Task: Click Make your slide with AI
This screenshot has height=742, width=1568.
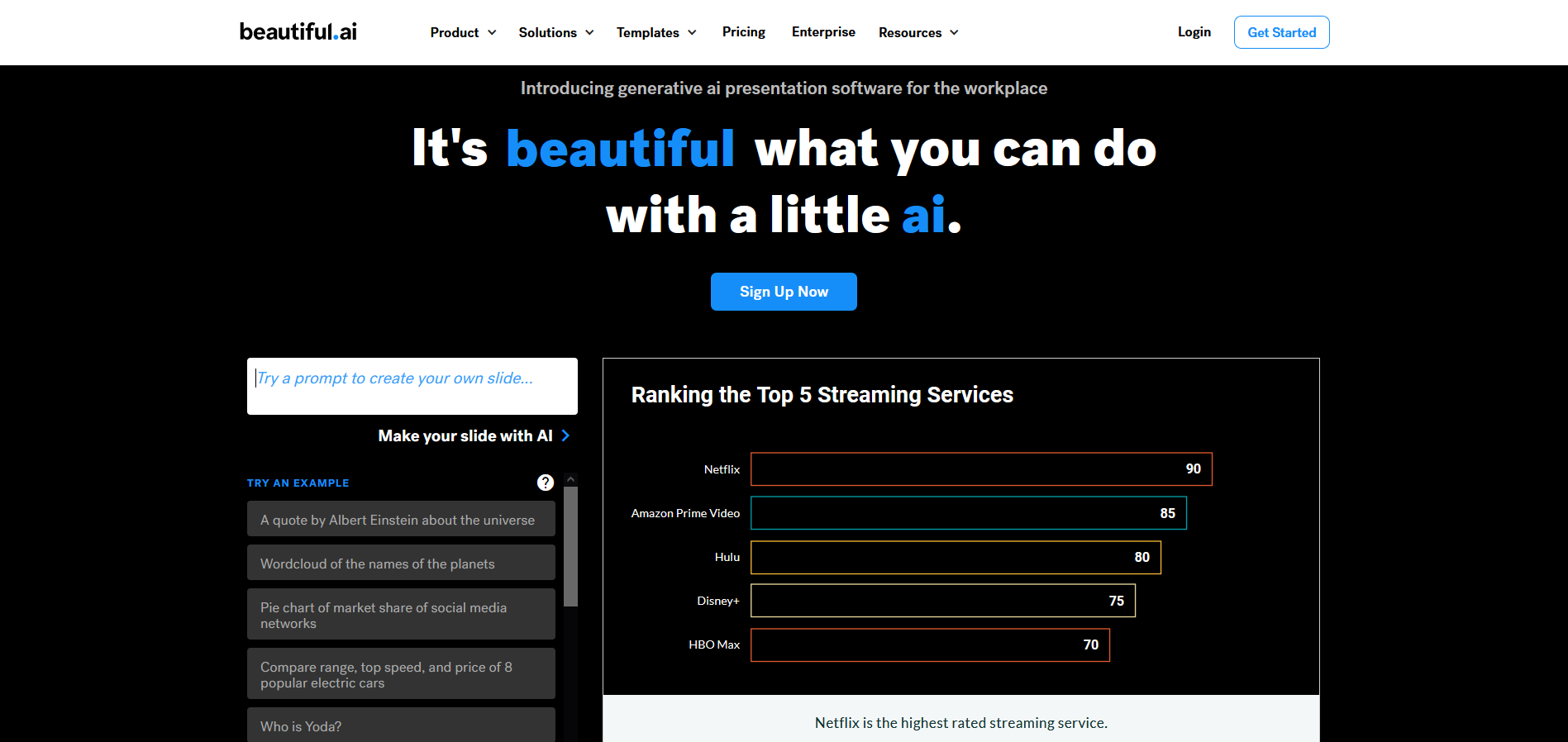Action: point(465,435)
